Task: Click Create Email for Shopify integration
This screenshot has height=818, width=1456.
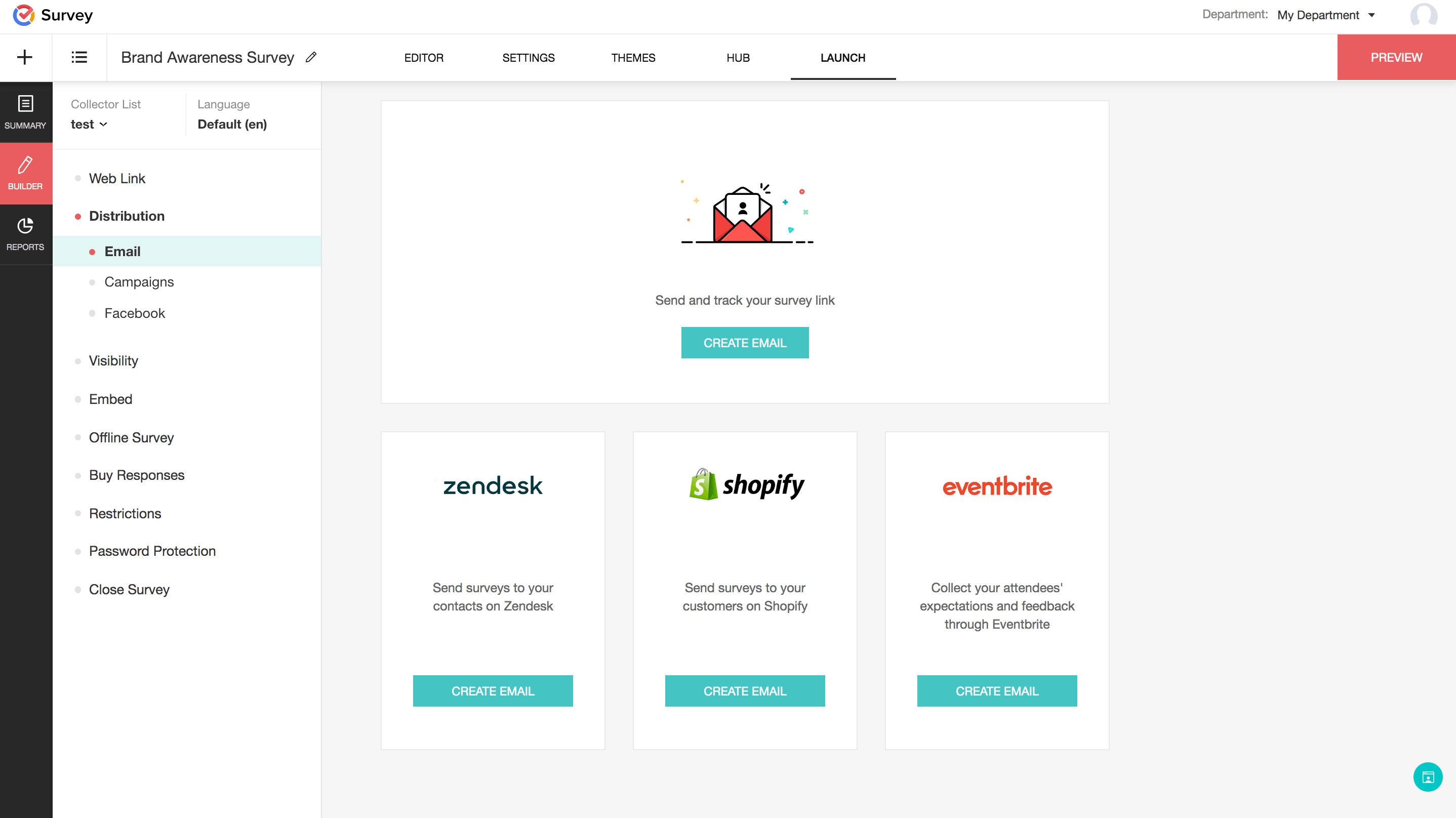Action: click(745, 690)
